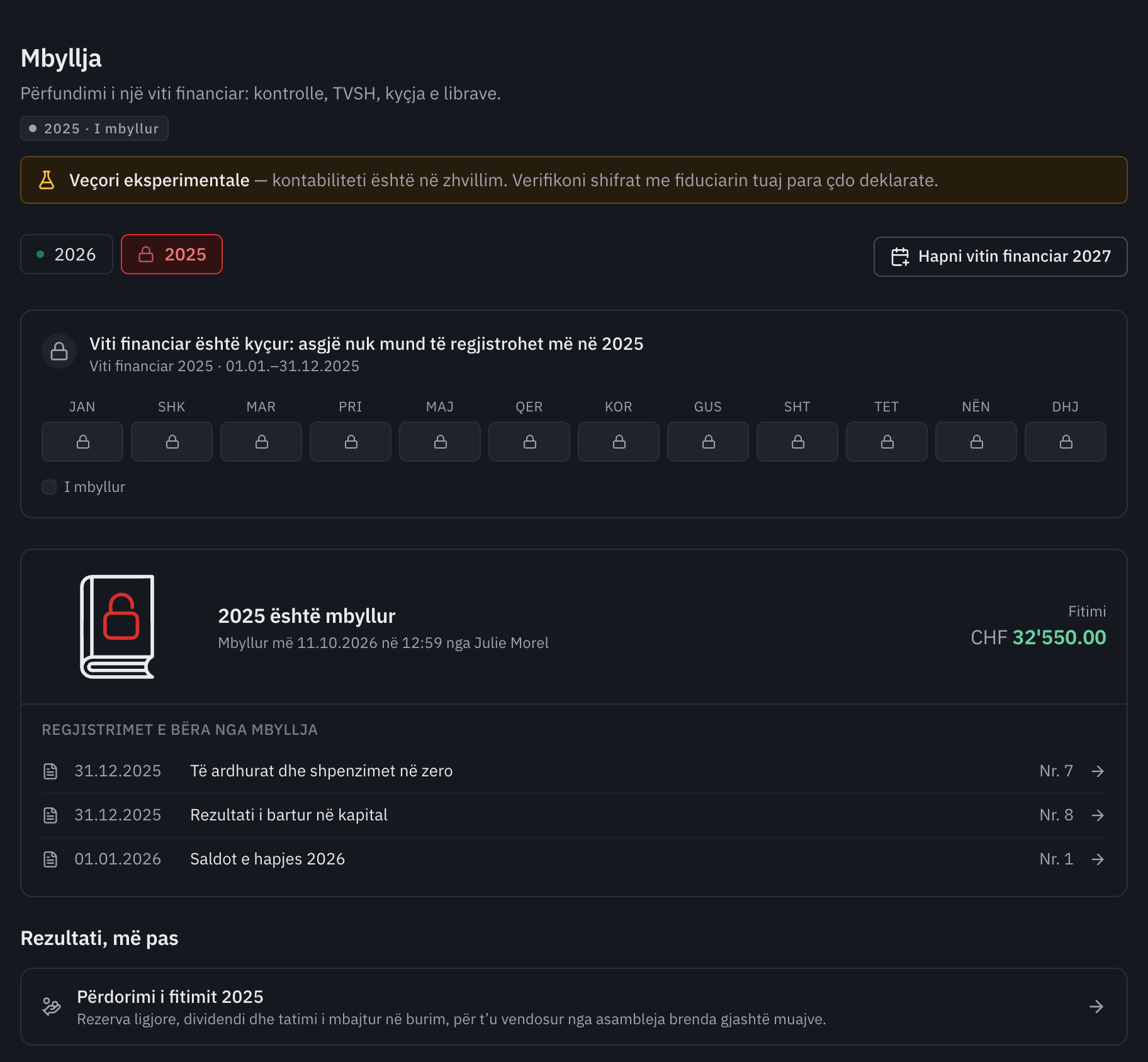Click the flask icon in experimental banner
1148x1062 pixels.
[47, 180]
